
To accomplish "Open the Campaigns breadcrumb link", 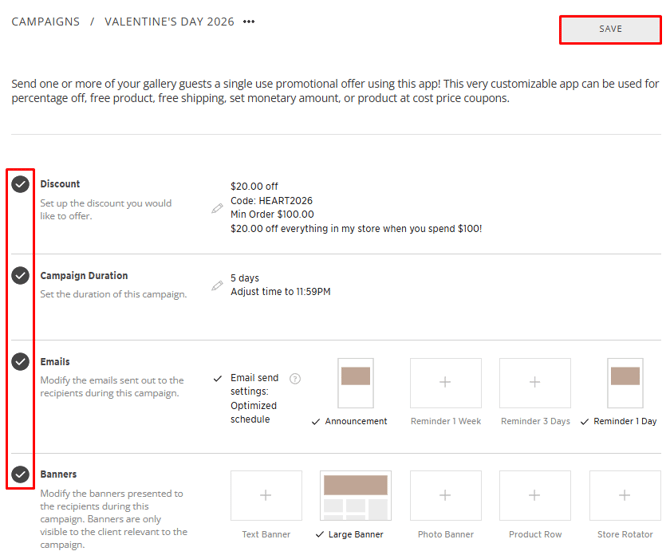I will click(x=46, y=22).
